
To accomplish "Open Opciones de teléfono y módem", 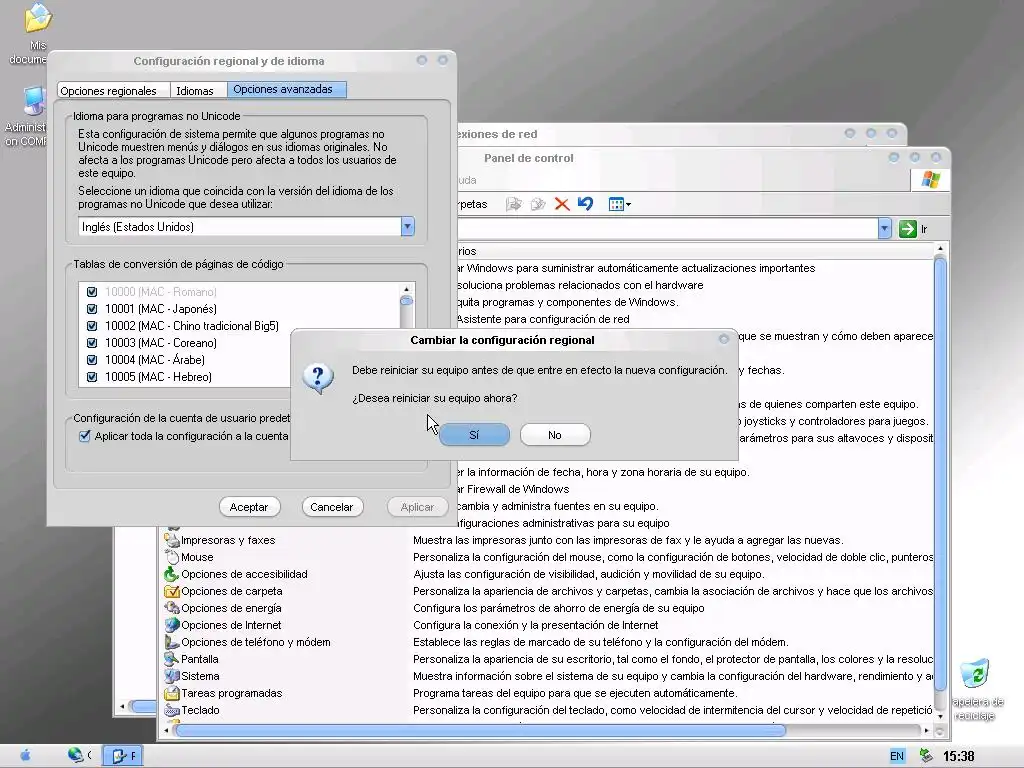I will (248, 642).
